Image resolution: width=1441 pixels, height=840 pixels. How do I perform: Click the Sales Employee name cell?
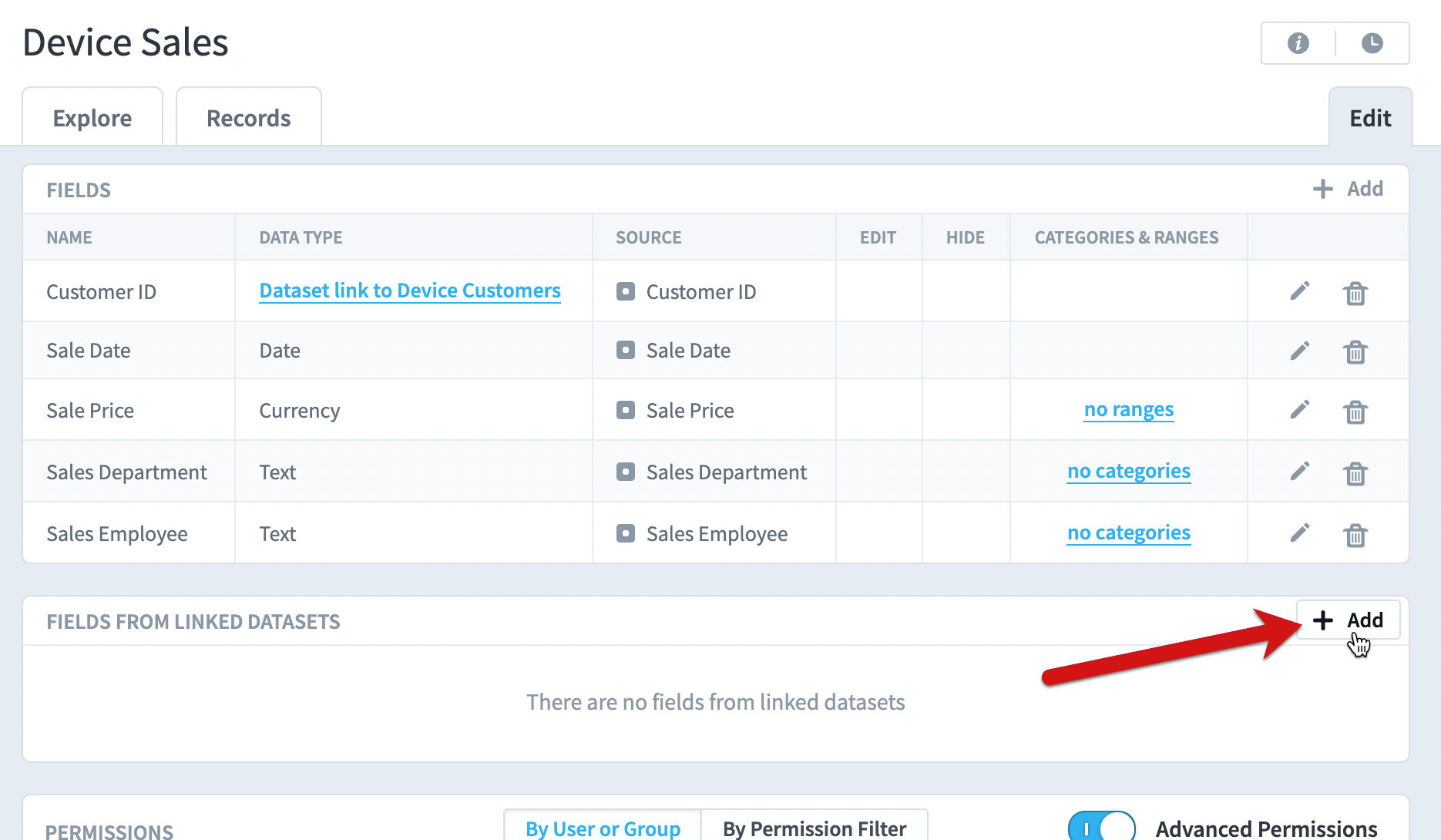(x=129, y=533)
